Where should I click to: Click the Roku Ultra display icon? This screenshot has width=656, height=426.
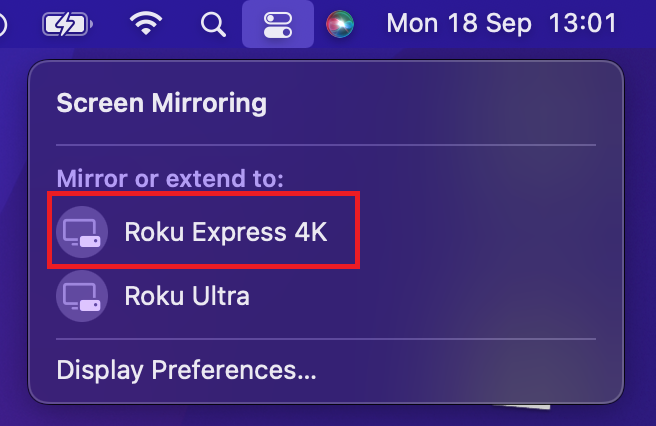pyautogui.click(x=82, y=296)
